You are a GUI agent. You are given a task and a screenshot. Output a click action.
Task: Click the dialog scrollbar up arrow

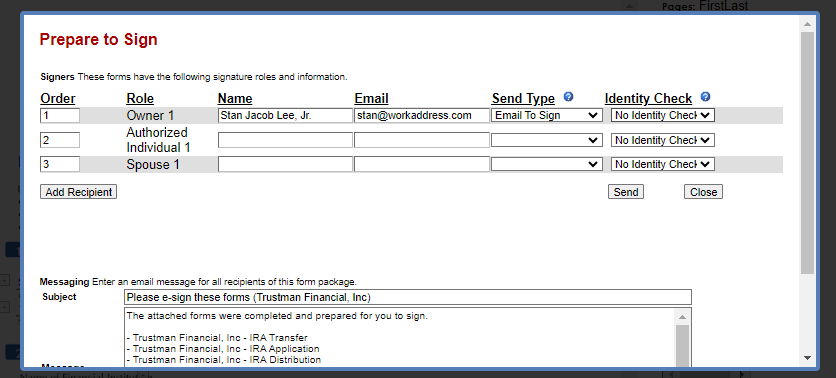coord(807,24)
